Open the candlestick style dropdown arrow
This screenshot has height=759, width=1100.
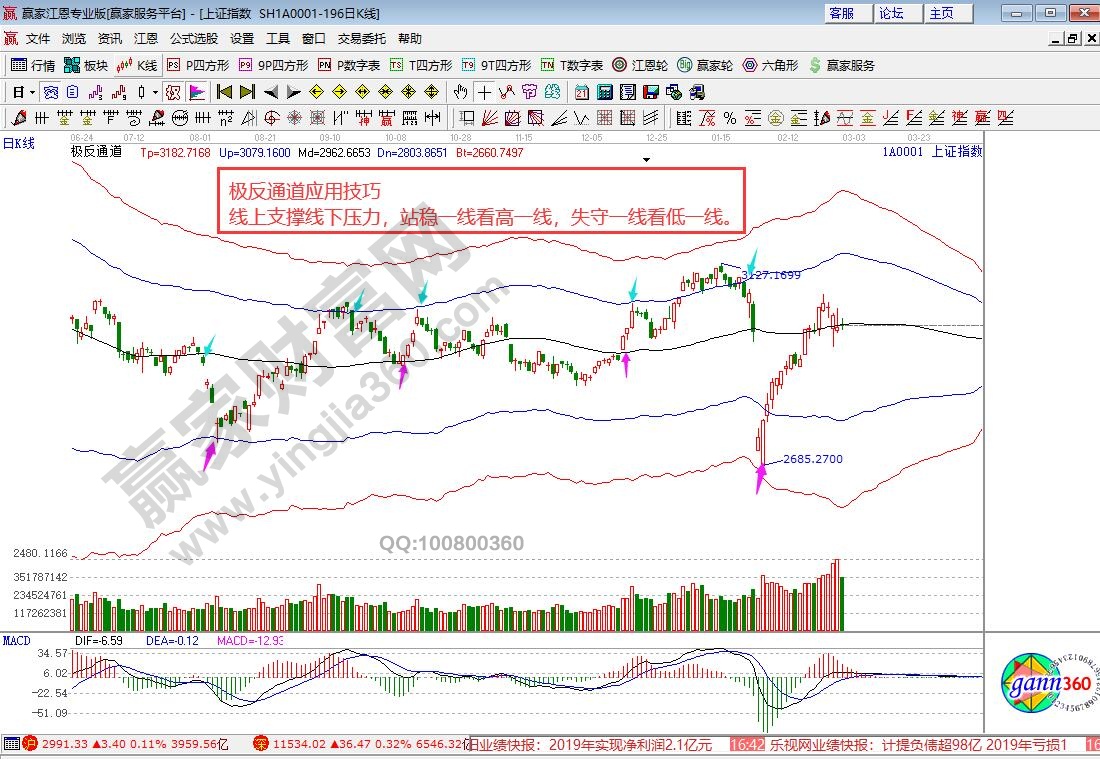tap(155, 92)
